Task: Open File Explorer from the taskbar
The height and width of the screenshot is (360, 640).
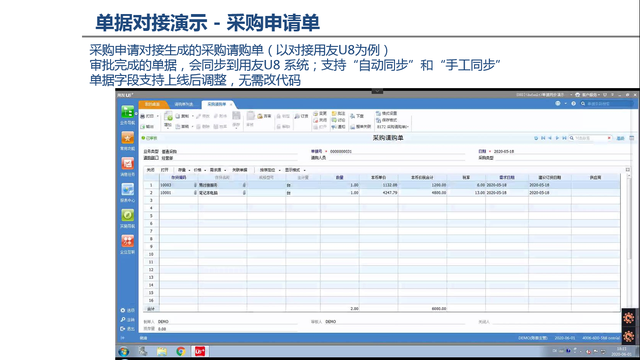Action: tap(162, 351)
